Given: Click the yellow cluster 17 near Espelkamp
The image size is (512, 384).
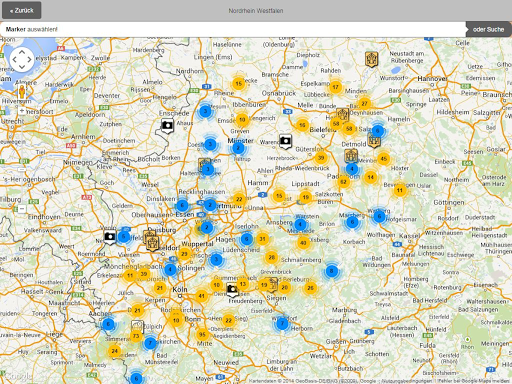Looking at the screenshot, I should pos(335,87).
